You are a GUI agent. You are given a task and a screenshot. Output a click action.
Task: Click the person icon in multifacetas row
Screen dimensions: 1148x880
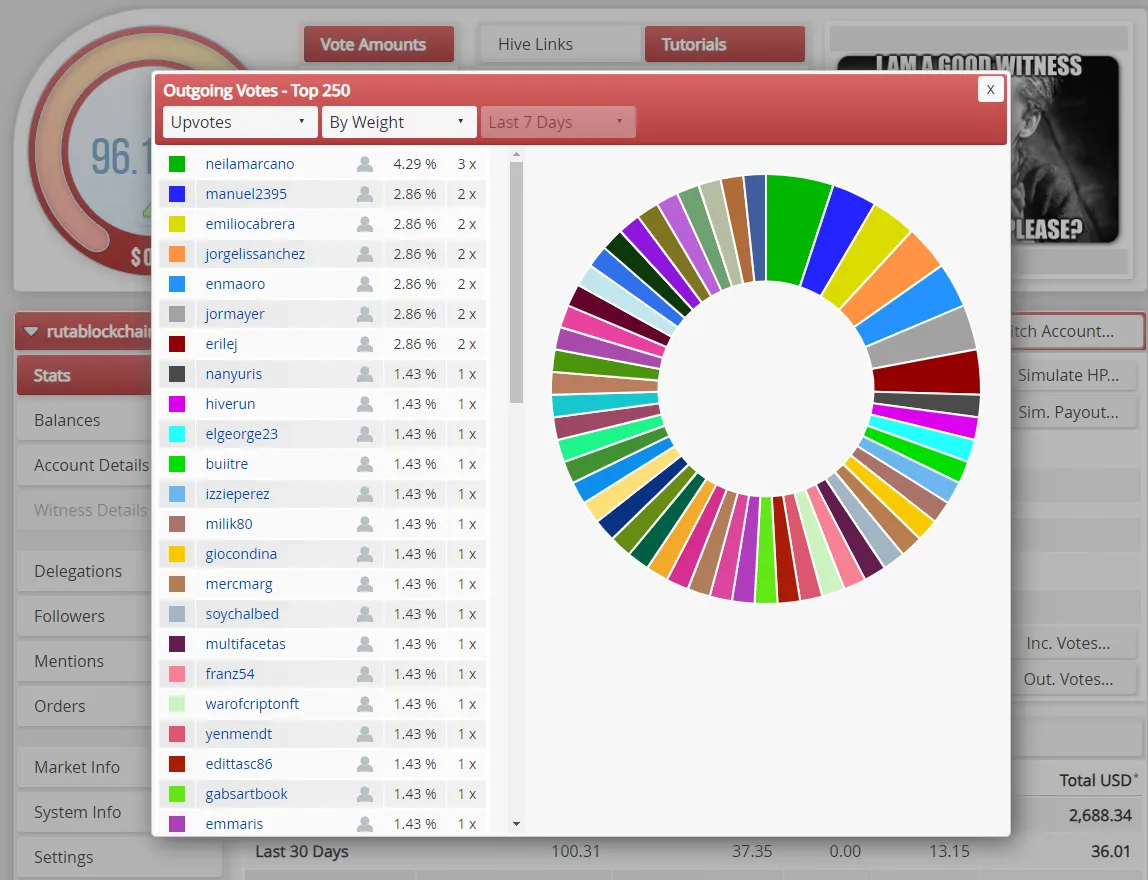coord(365,644)
